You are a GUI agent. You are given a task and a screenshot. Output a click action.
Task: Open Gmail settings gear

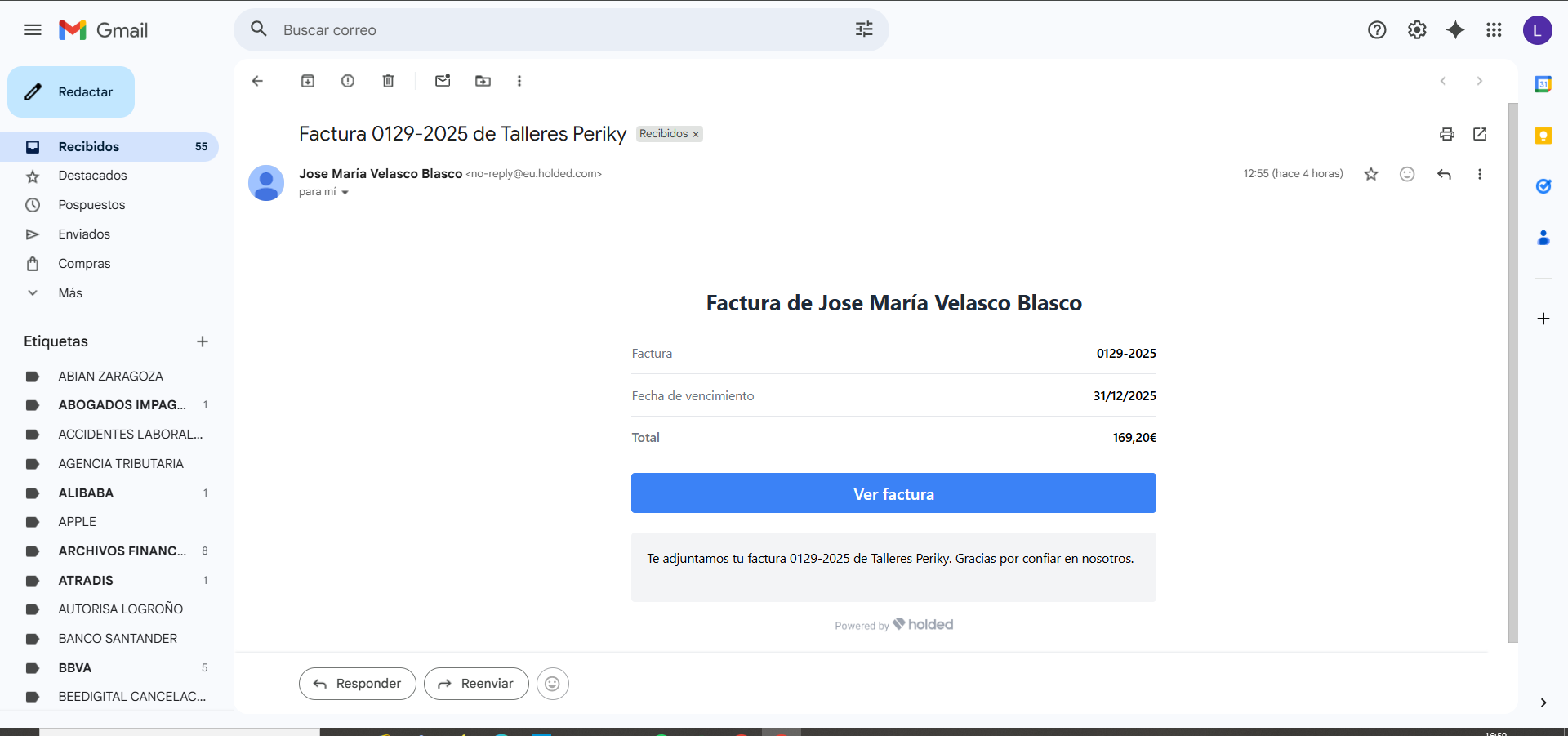tap(1417, 29)
